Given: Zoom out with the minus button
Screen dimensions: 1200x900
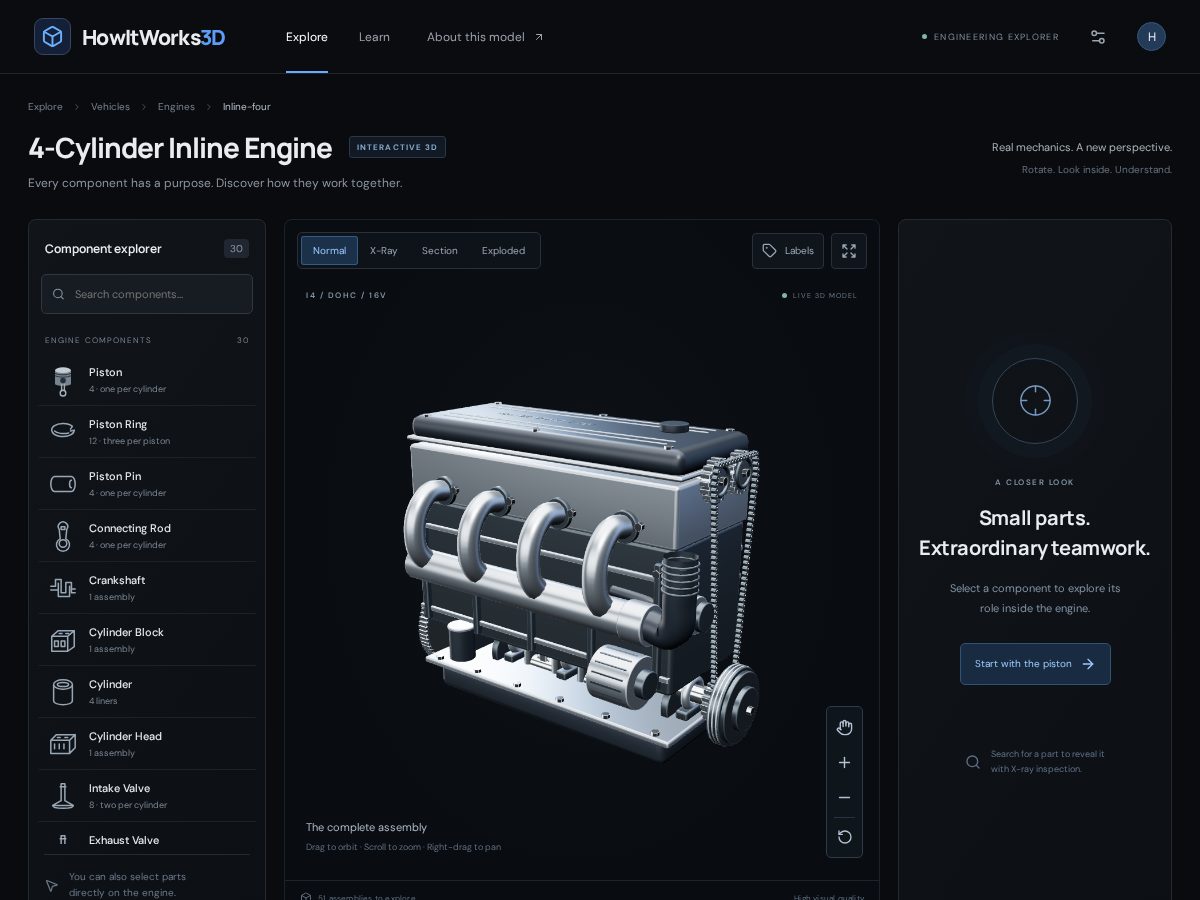Looking at the screenshot, I should pos(844,798).
